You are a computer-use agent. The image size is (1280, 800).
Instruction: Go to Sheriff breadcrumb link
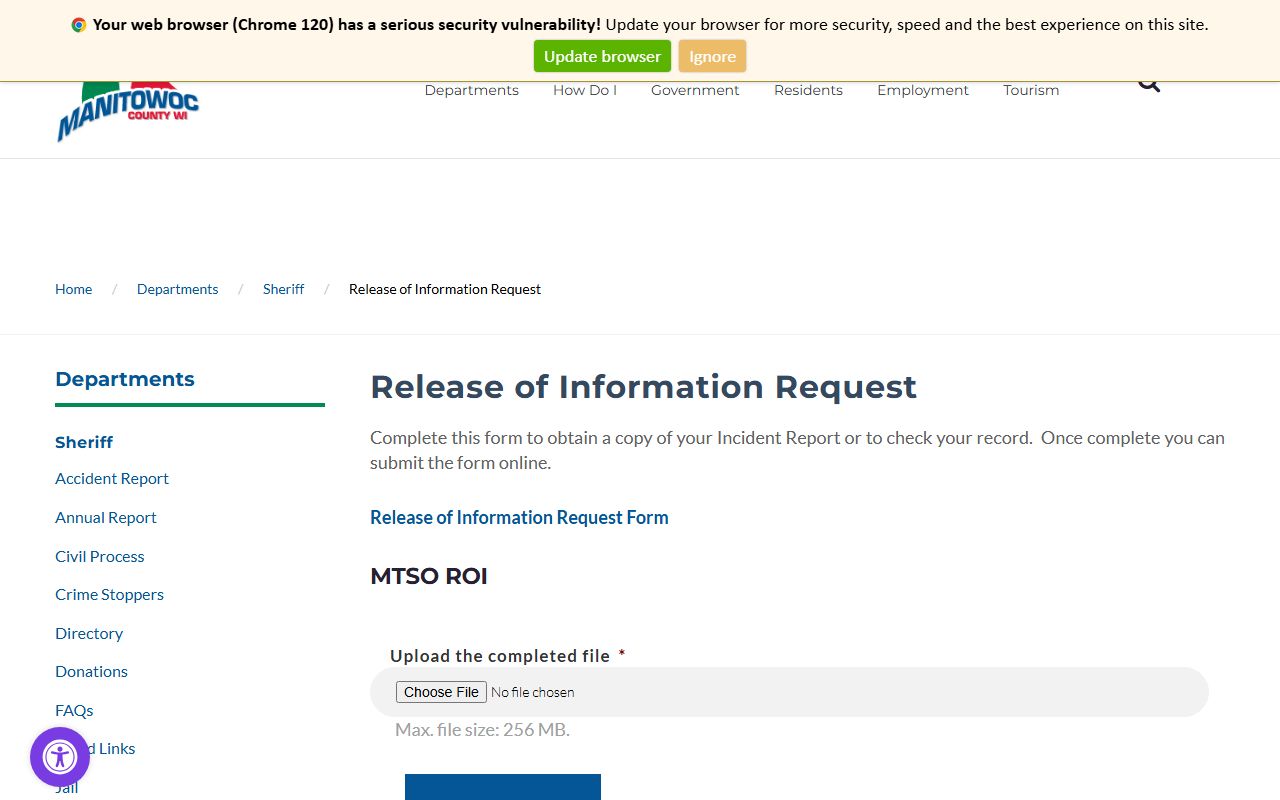pos(283,289)
